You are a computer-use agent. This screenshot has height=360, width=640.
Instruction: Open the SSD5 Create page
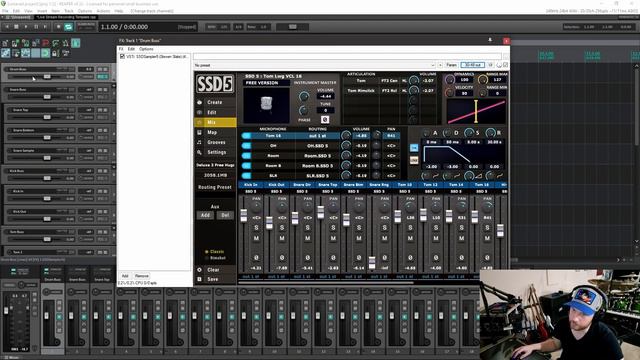(x=215, y=102)
